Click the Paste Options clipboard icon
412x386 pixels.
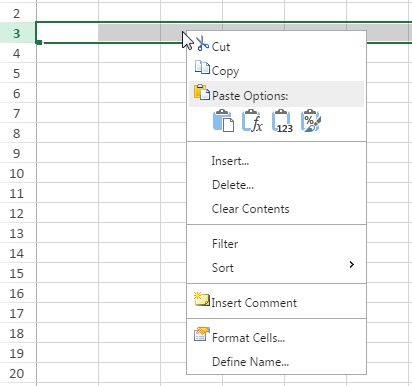pos(202,92)
